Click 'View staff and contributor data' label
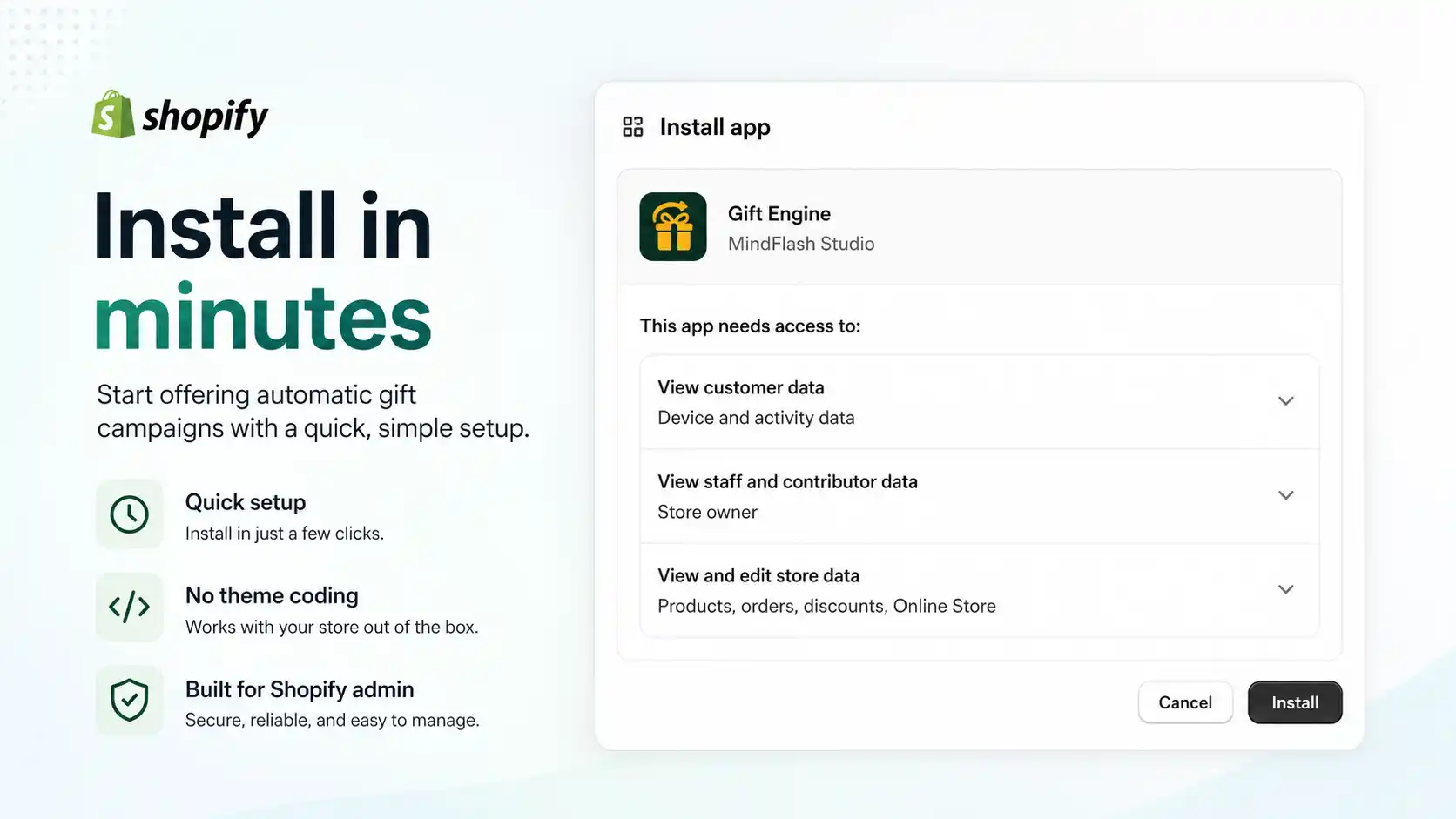Viewport: 1456px width, 819px height. 787,481
